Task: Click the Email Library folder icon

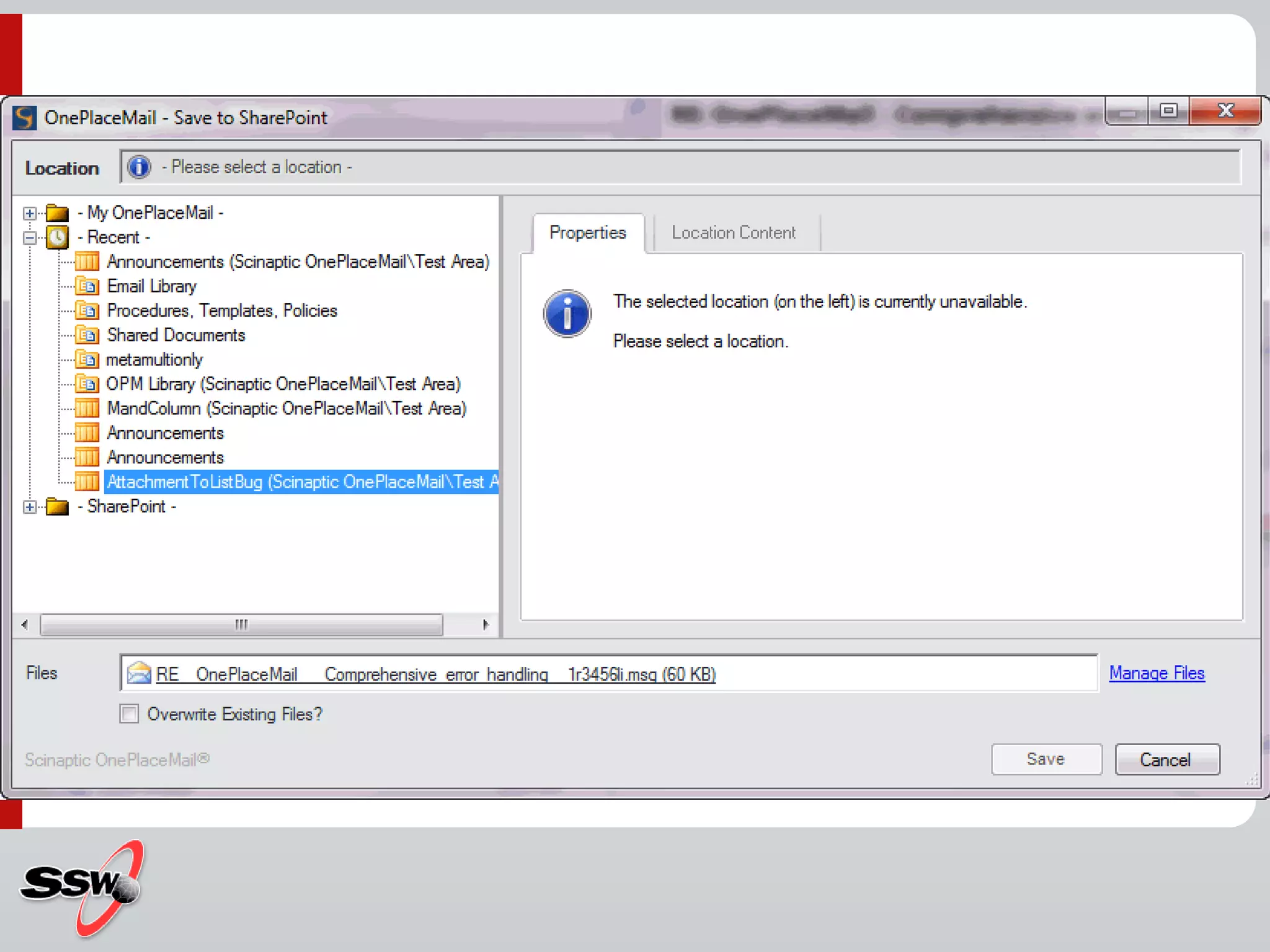Action: [x=87, y=286]
